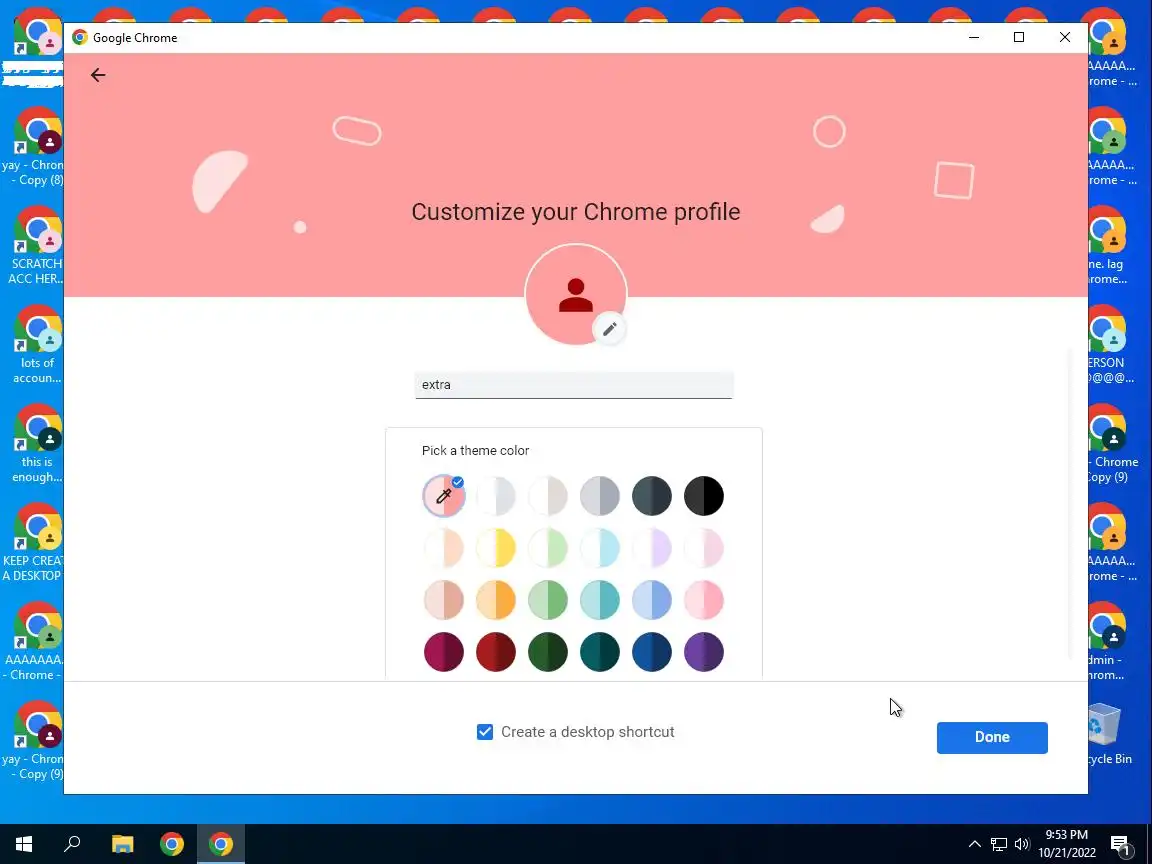Select 'KEEP CREAT A DESKTOP' shortcut
The image size is (1152, 864).
[34, 542]
